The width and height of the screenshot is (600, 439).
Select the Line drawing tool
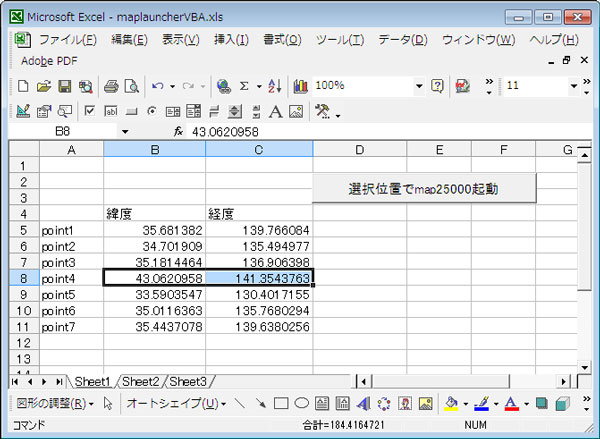240,403
